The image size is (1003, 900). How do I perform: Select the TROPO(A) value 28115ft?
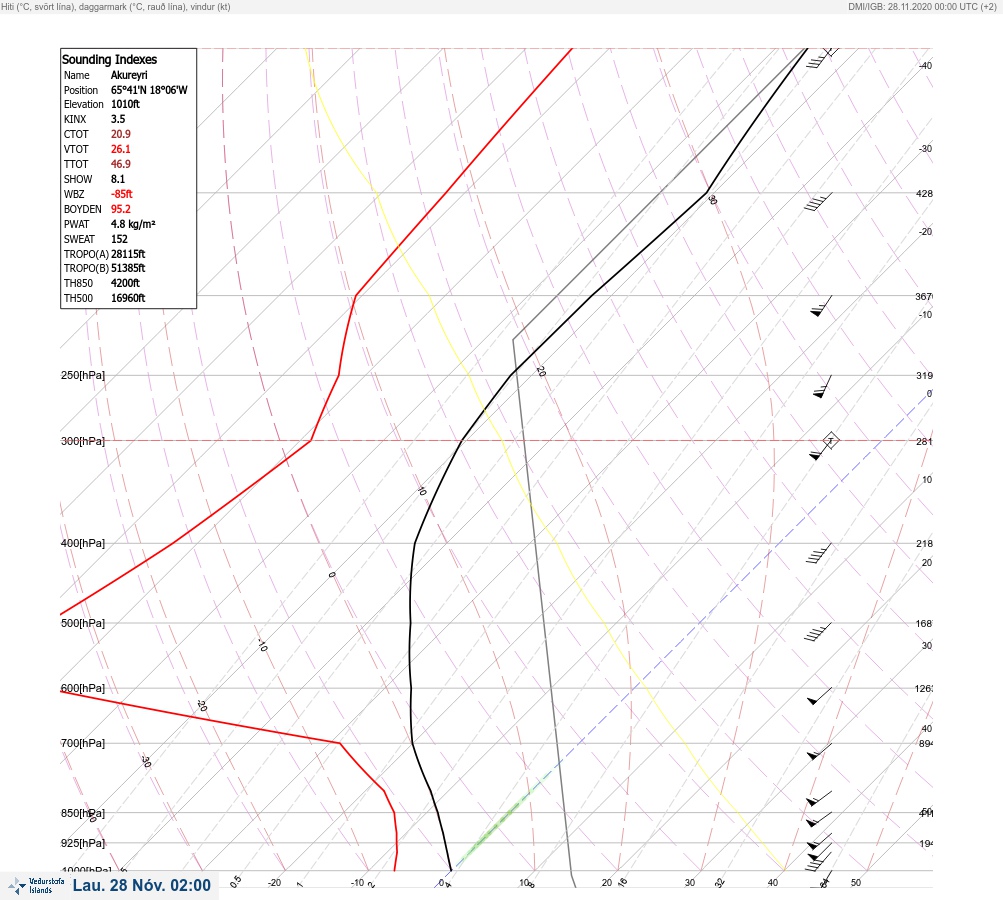[x=128, y=254]
